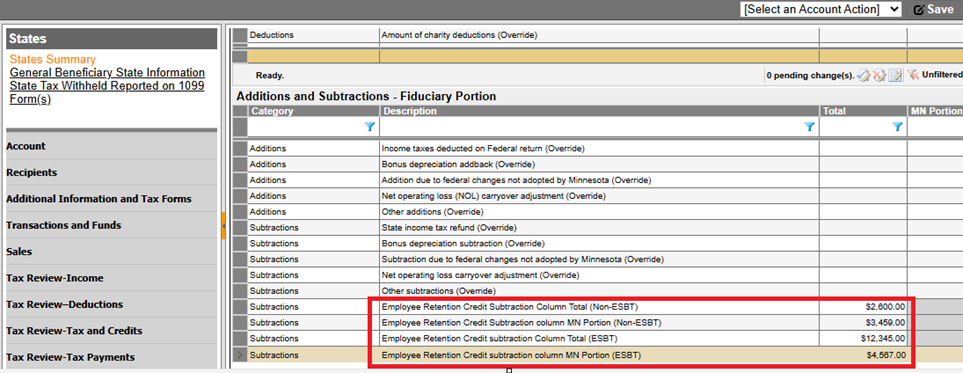Open State Tax Withheld Reported on 1099 Form(s)
This screenshot has width=963, height=373.
click(x=107, y=92)
